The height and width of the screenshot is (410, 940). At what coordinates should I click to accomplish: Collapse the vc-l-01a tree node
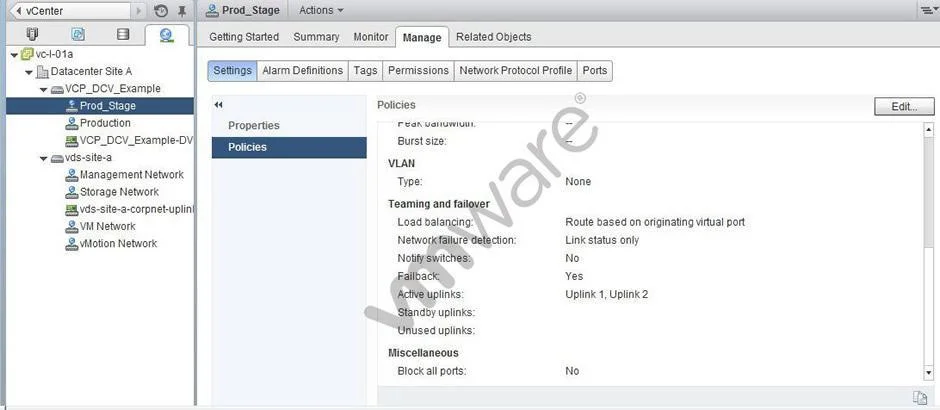[14, 55]
